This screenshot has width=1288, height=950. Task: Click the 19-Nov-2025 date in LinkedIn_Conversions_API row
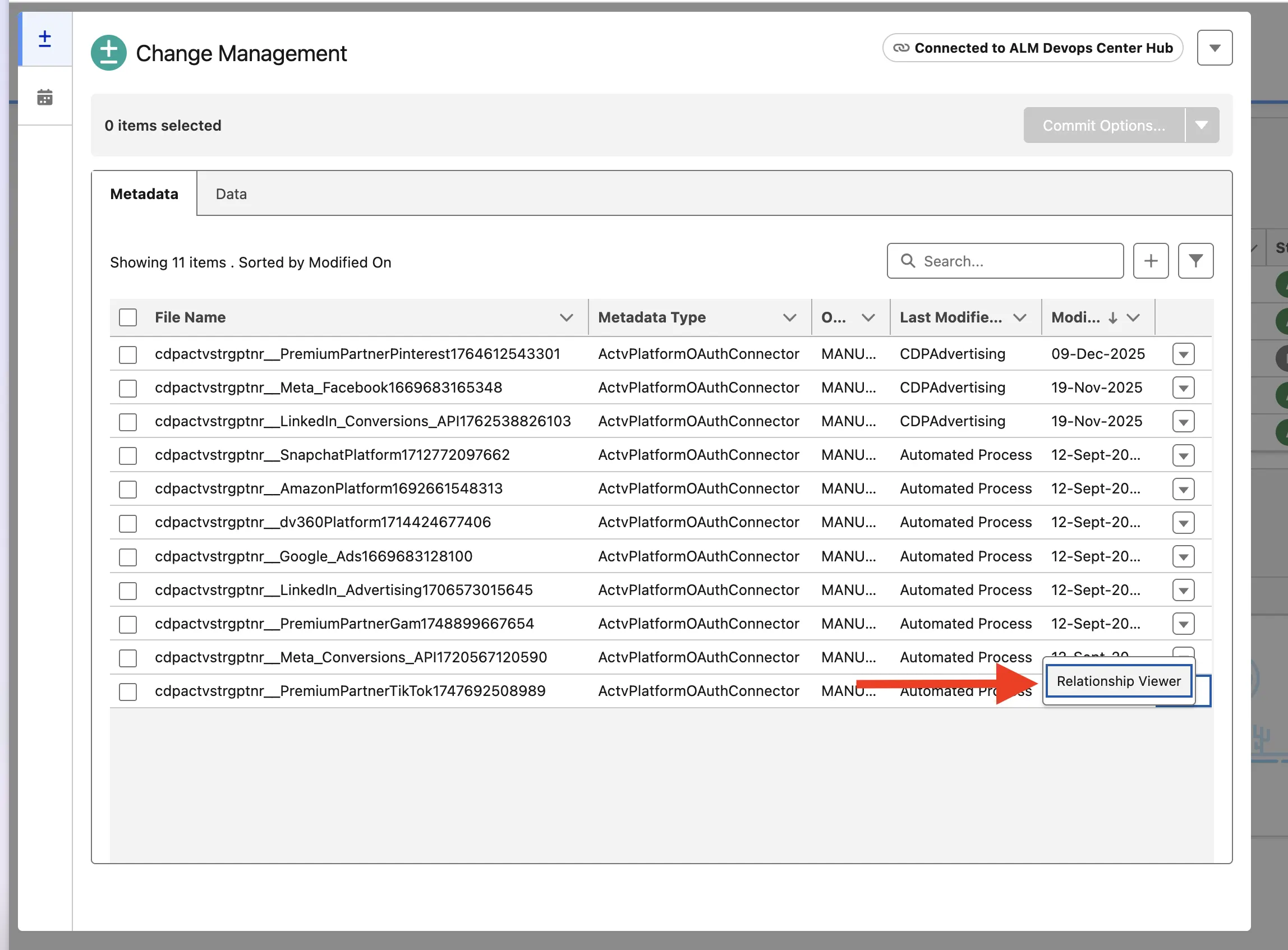1097,421
